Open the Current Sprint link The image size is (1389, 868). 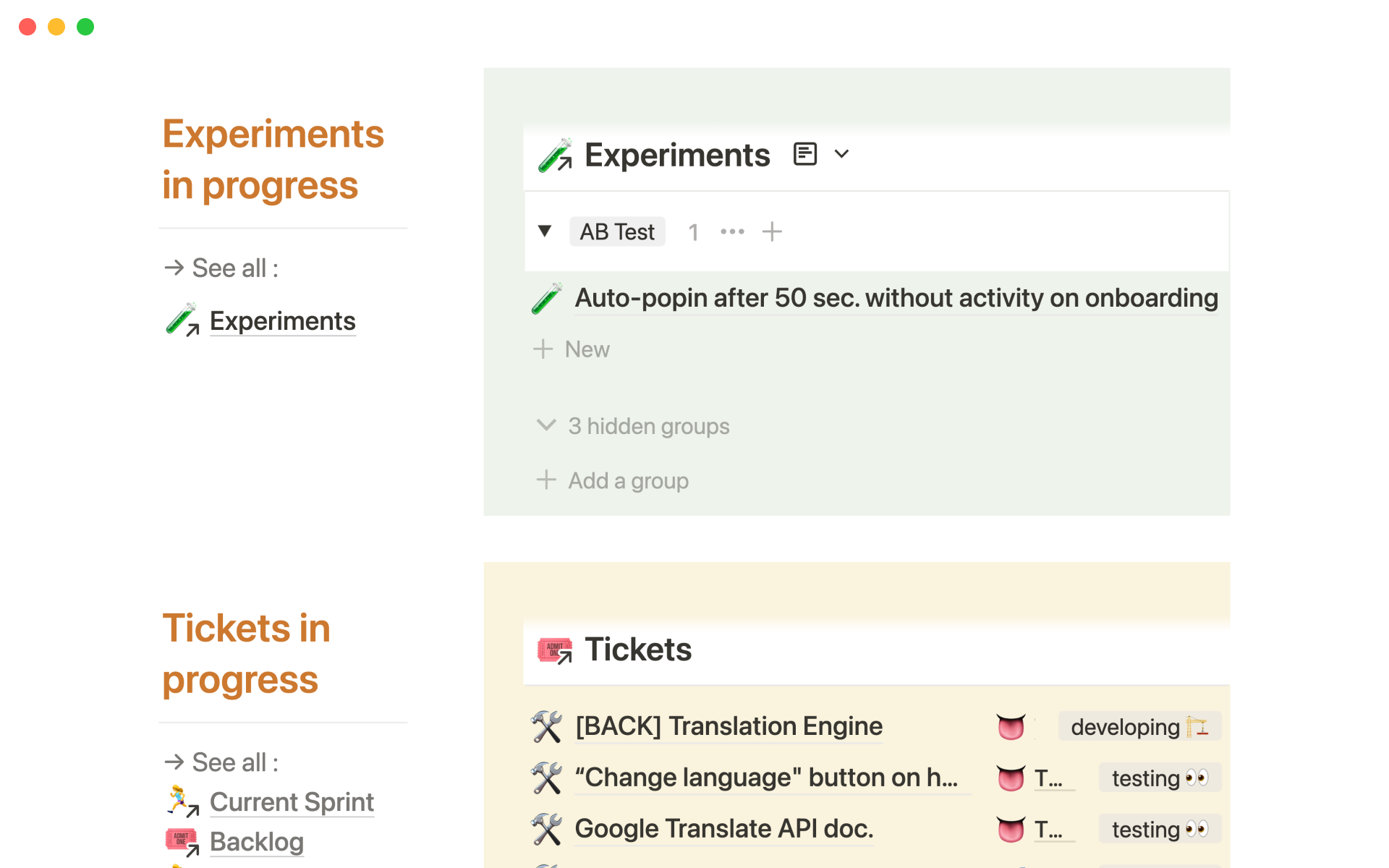tap(292, 802)
